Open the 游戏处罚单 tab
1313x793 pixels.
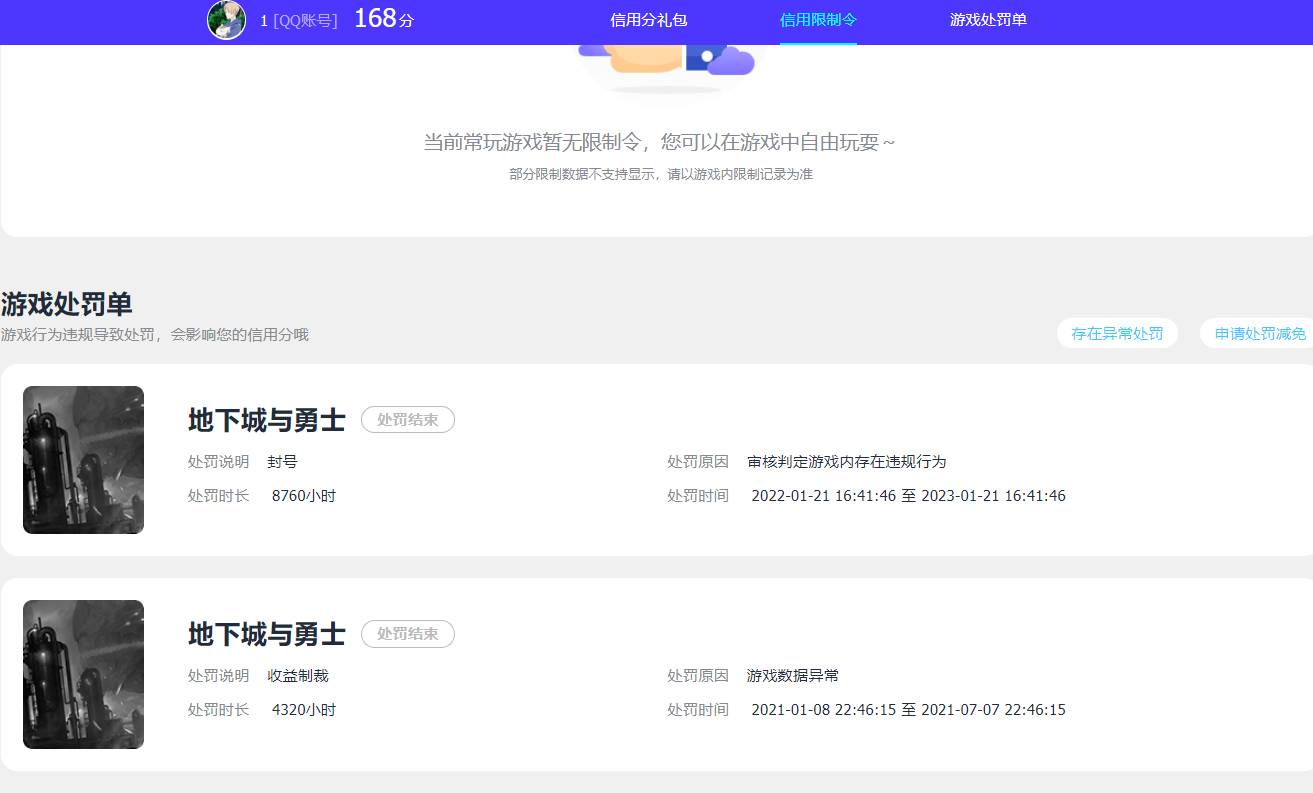tap(988, 20)
